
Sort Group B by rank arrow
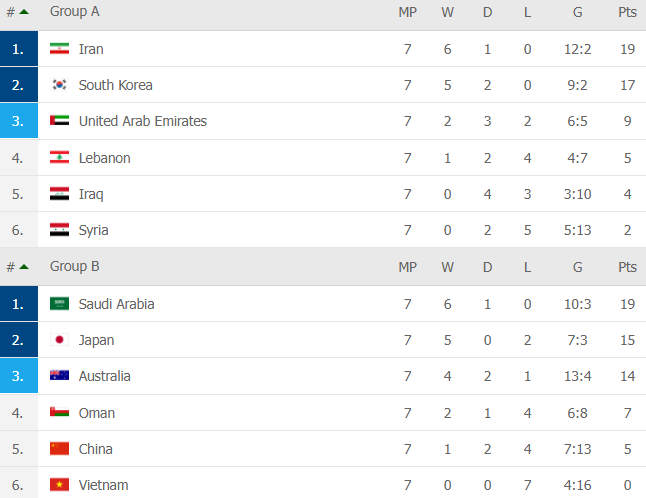tap(24, 267)
